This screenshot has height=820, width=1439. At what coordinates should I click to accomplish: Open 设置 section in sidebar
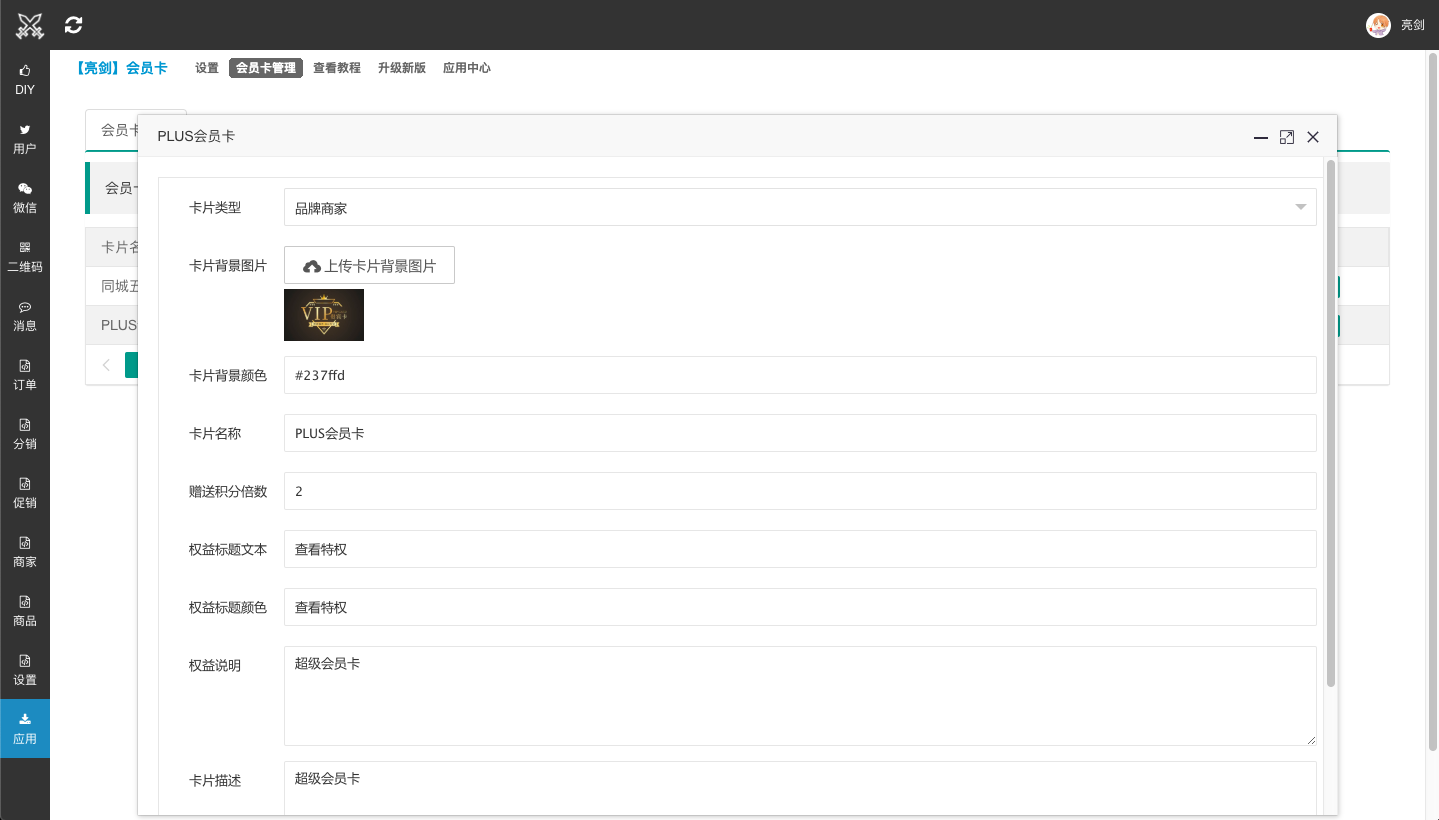click(25, 670)
